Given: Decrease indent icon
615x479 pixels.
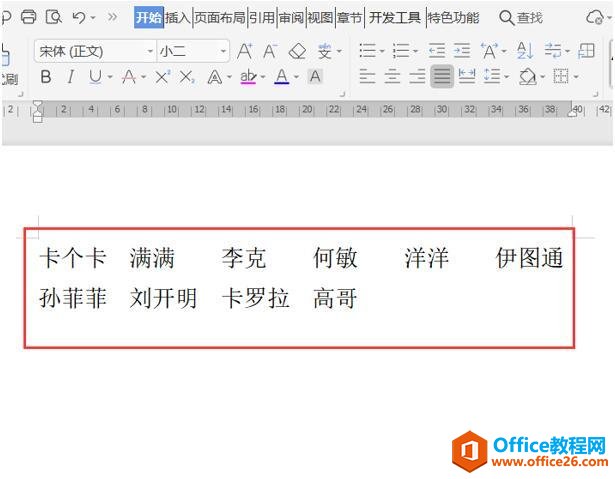Looking at the screenshot, I should click(437, 51).
